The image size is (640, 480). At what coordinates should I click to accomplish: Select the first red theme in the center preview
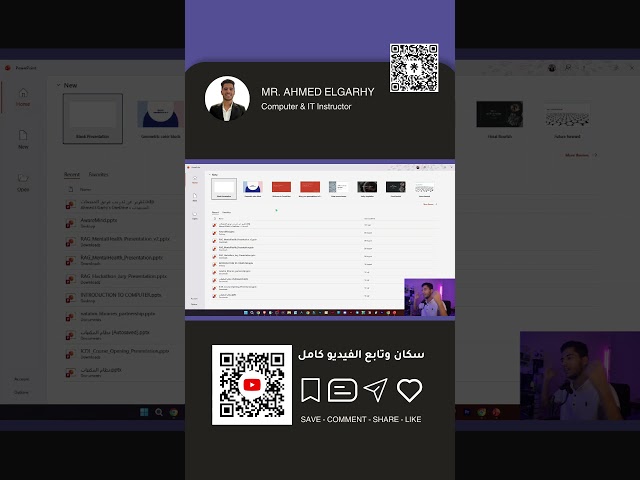coord(281,189)
